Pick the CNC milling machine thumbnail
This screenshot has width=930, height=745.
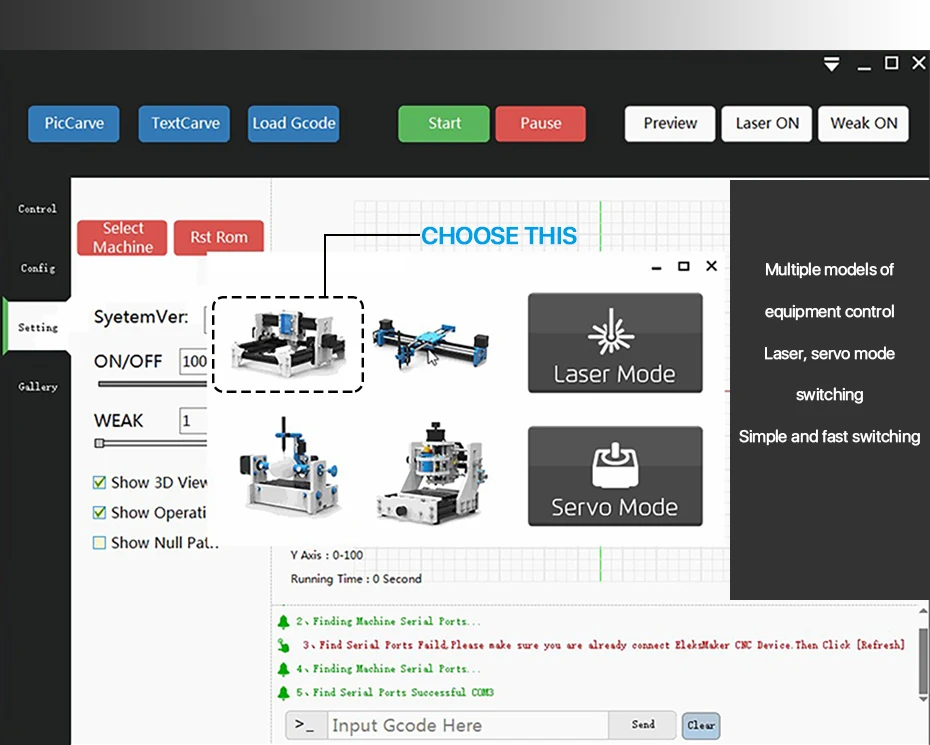(x=432, y=473)
